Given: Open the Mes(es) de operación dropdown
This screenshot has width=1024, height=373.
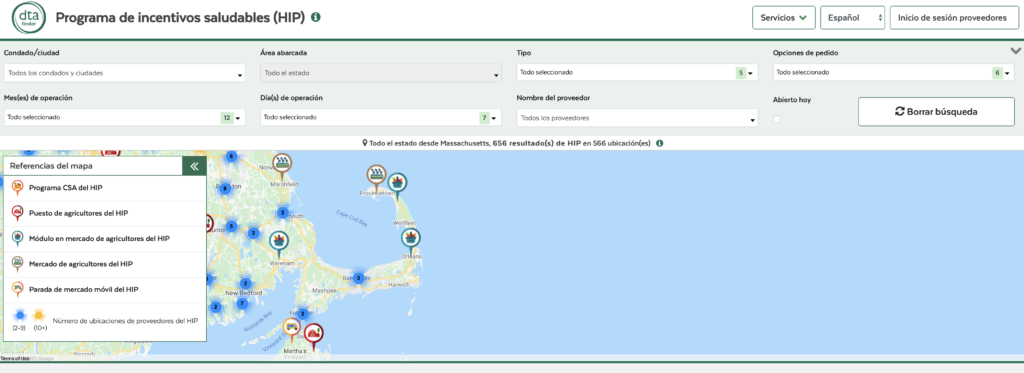Looking at the screenshot, I should [x=125, y=118].
